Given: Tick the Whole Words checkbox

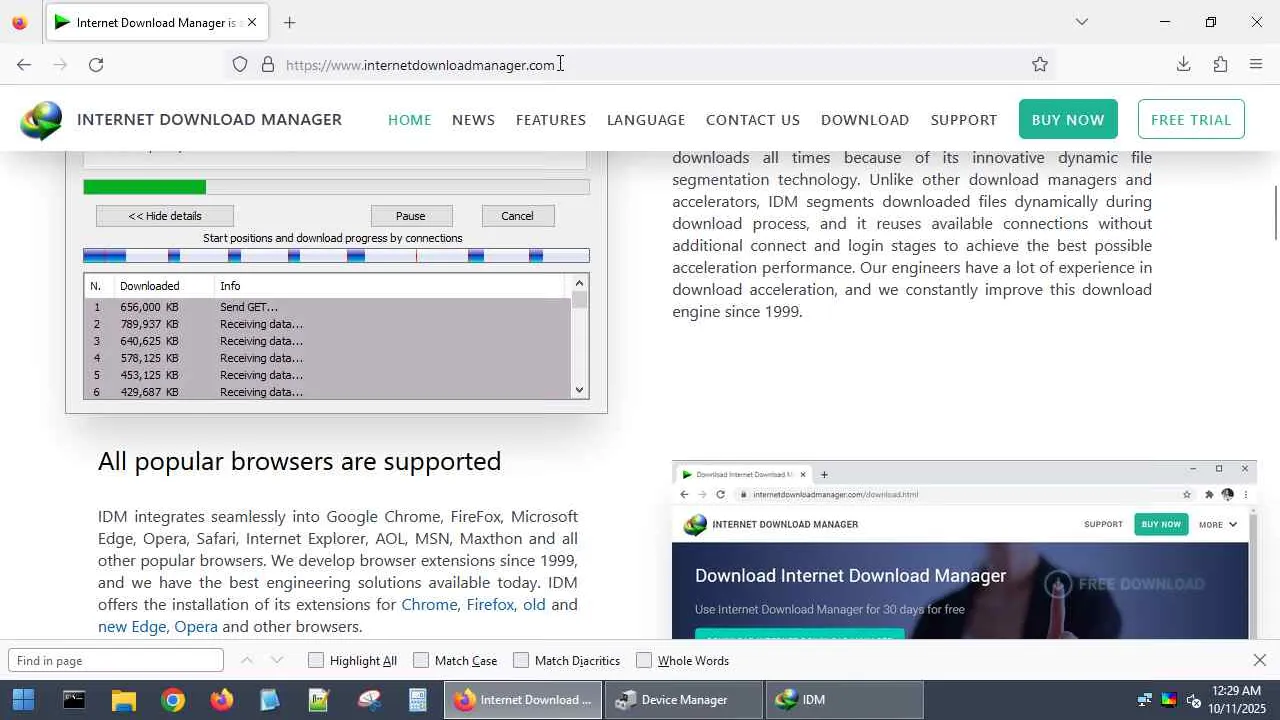Looking at the screenshot, I should 644,660.
